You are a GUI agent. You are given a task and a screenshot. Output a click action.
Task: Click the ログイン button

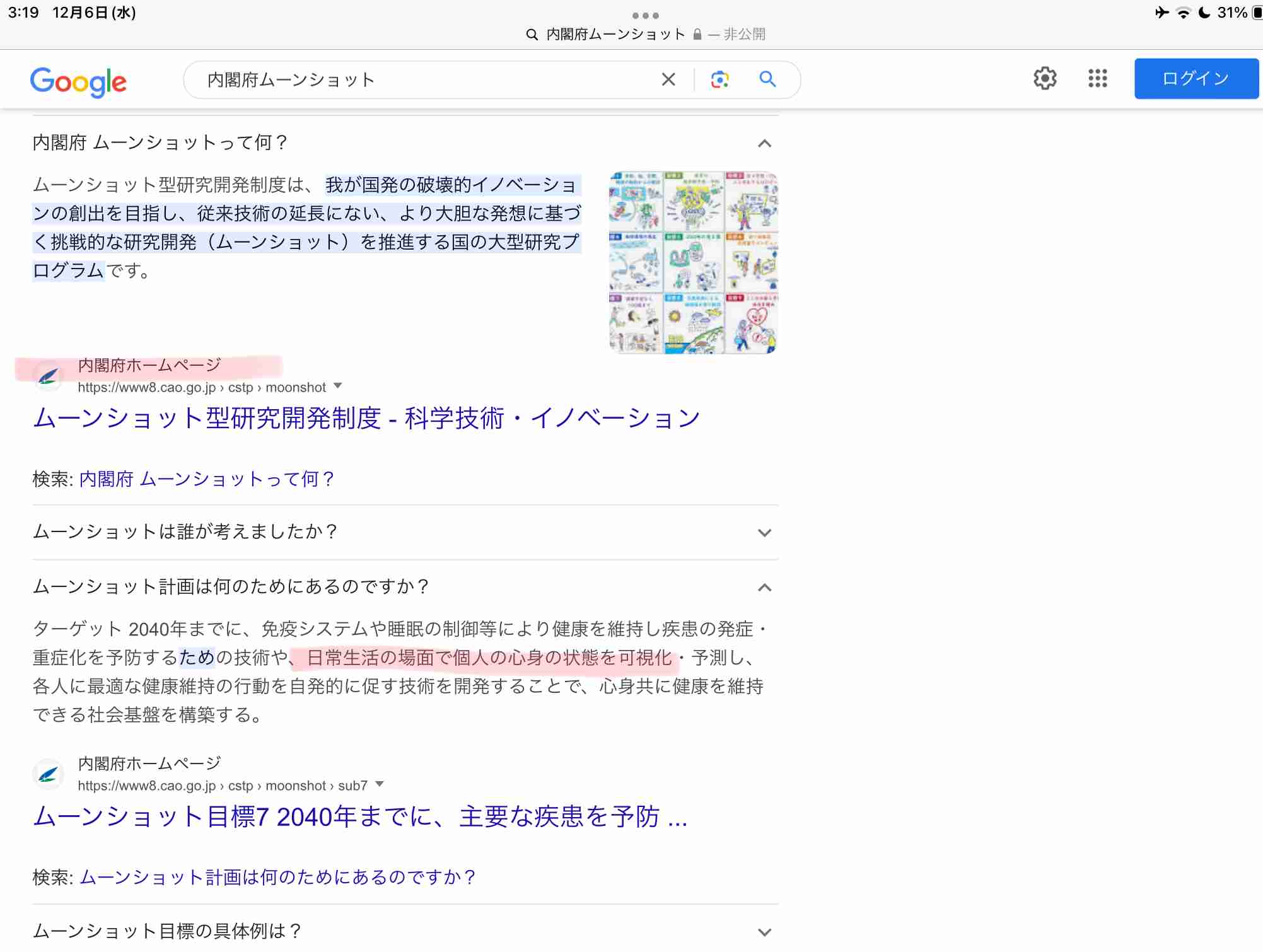coord(1196,79)
